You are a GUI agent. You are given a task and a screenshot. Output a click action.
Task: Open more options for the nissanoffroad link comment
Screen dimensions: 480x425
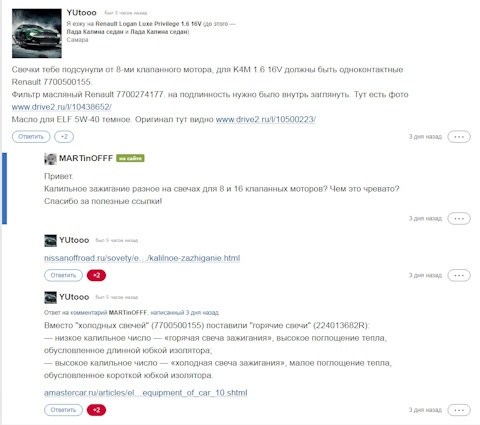pyautogui.click(x=459, y=275)
